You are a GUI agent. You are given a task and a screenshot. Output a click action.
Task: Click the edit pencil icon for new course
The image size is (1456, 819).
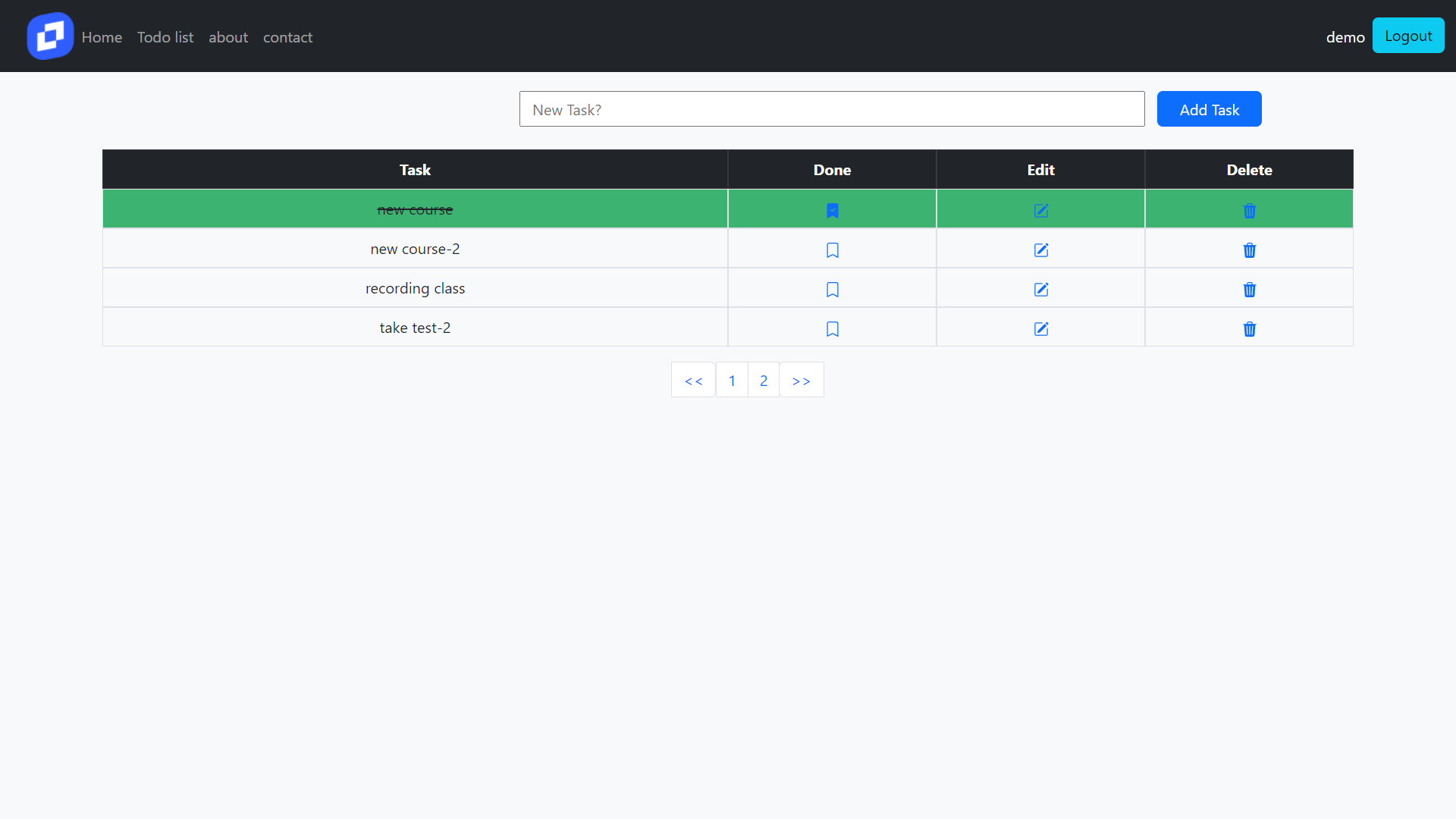[x=1040, y=211]
